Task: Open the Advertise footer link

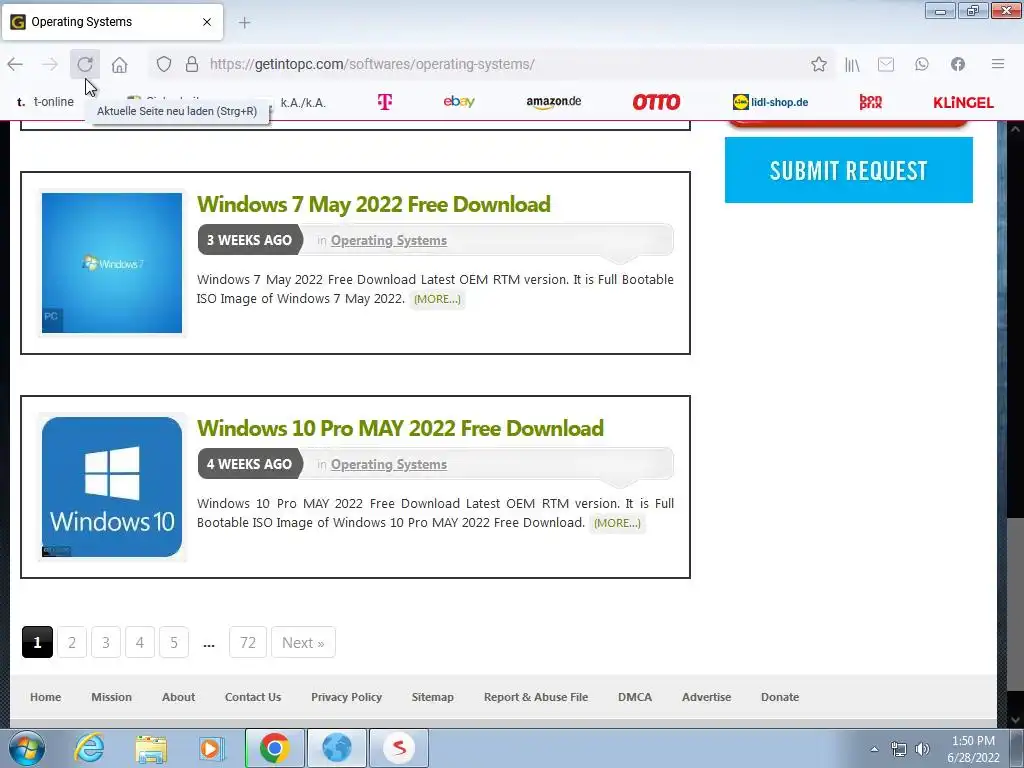Action: tap(707, 697)
